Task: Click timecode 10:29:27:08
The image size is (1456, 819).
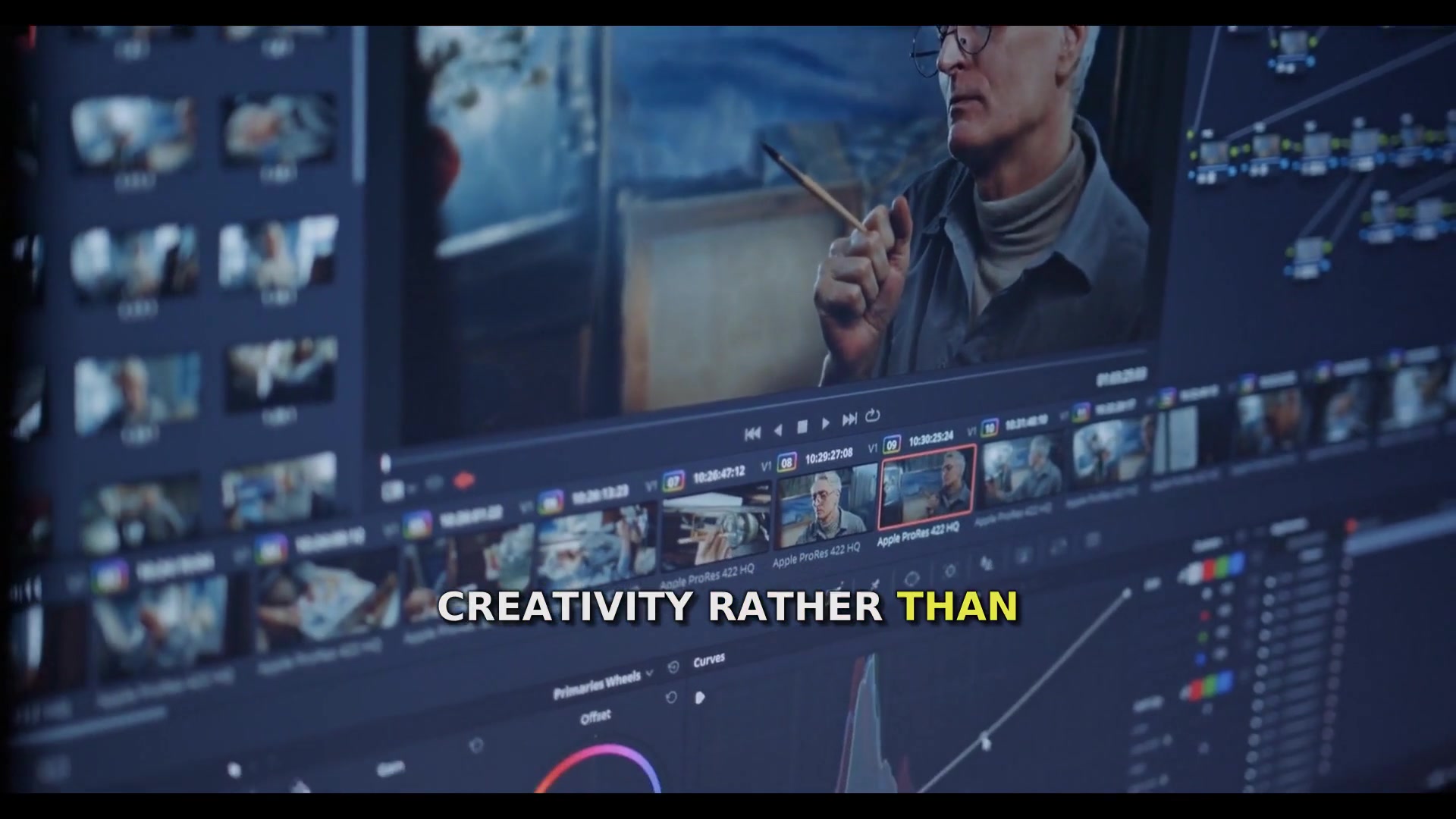Action: [x=829, y=455]
